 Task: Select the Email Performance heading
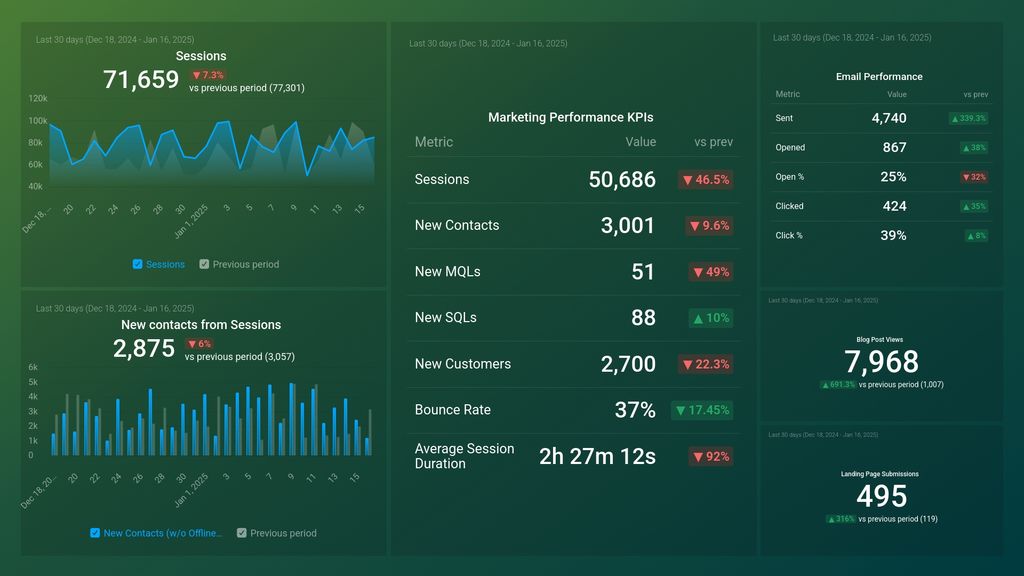click(x=879, y=76)
